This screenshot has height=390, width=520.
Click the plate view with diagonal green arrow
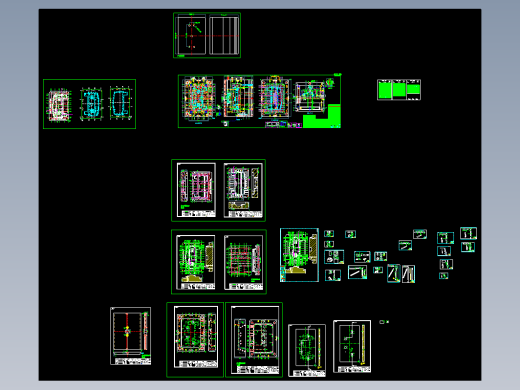[191, 36]
